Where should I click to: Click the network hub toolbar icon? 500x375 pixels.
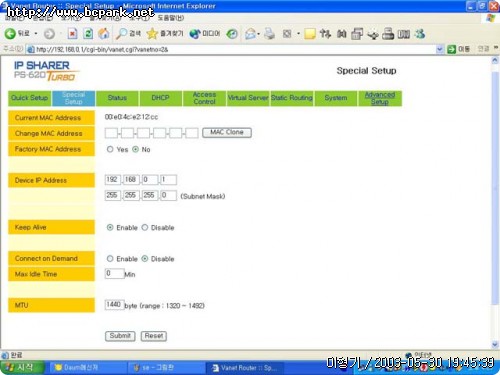(373, 34)
